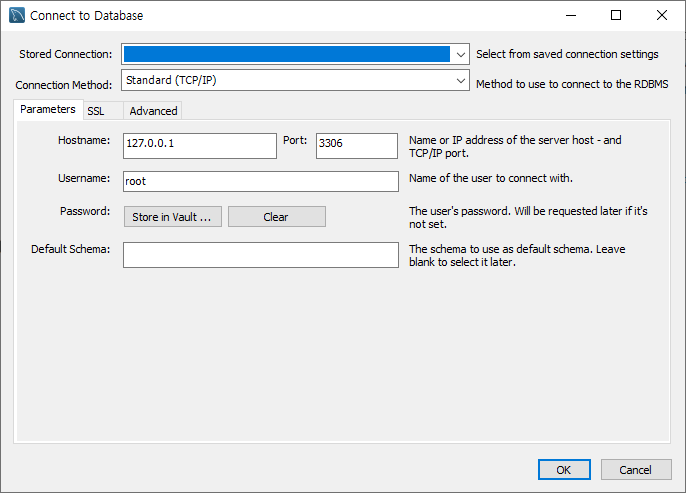Image resolution: width=686 pixels, height=493 pixels.
Task: Switch to the Parameters tab
Action: pos(48,109)
